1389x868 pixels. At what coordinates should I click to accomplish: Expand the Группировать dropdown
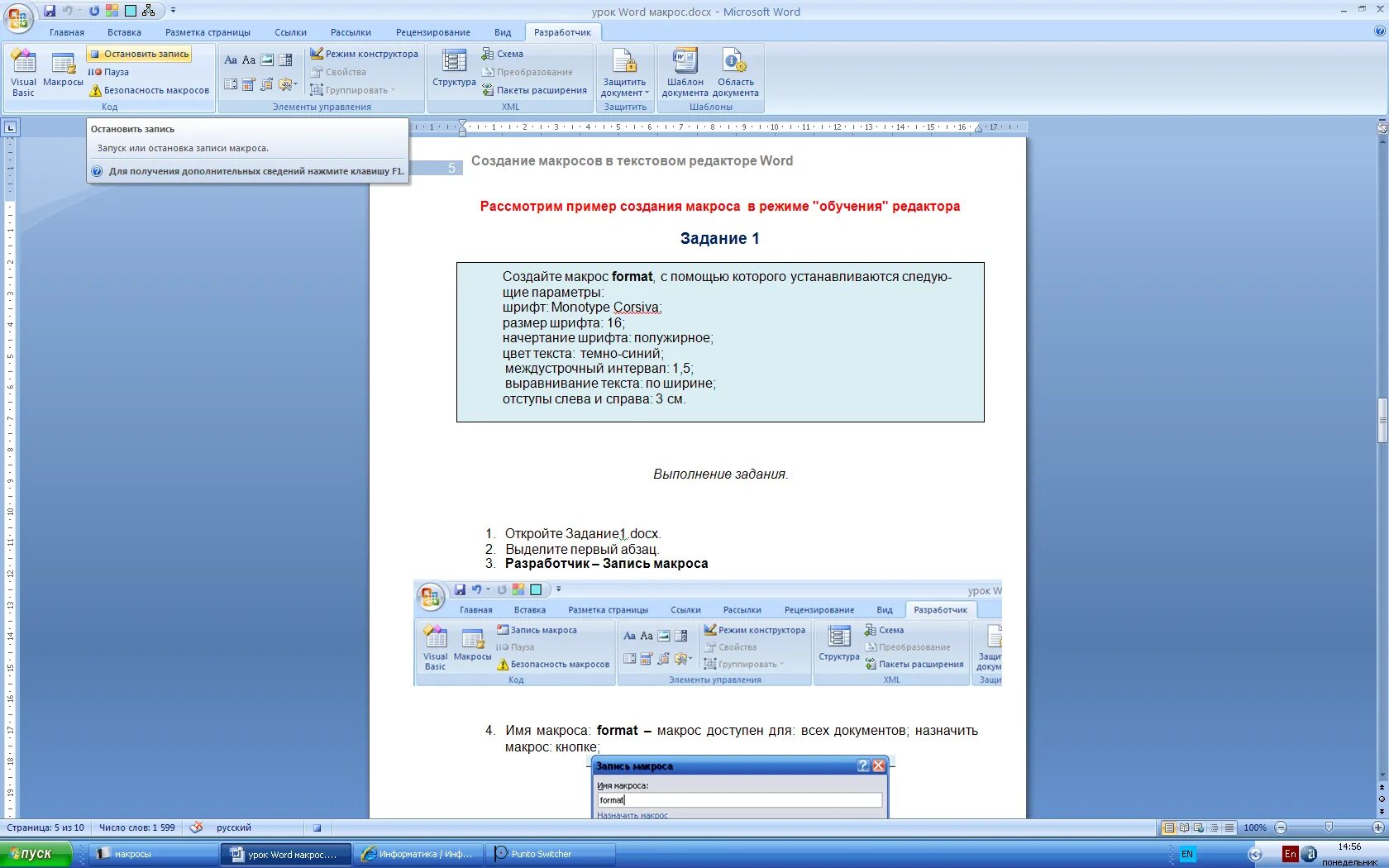(x=353, y=90)
